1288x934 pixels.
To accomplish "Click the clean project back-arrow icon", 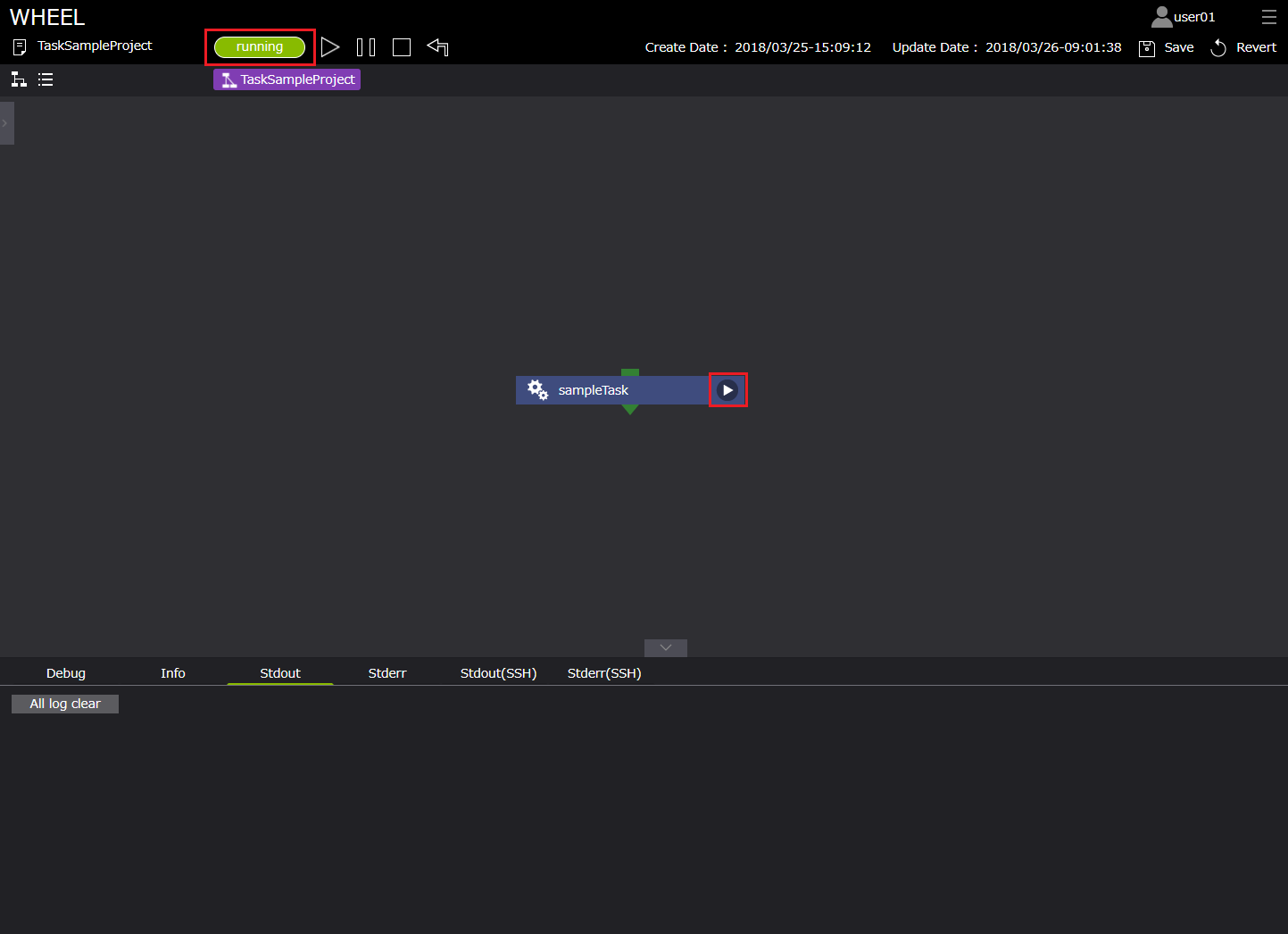I will [x=437, y=47].
